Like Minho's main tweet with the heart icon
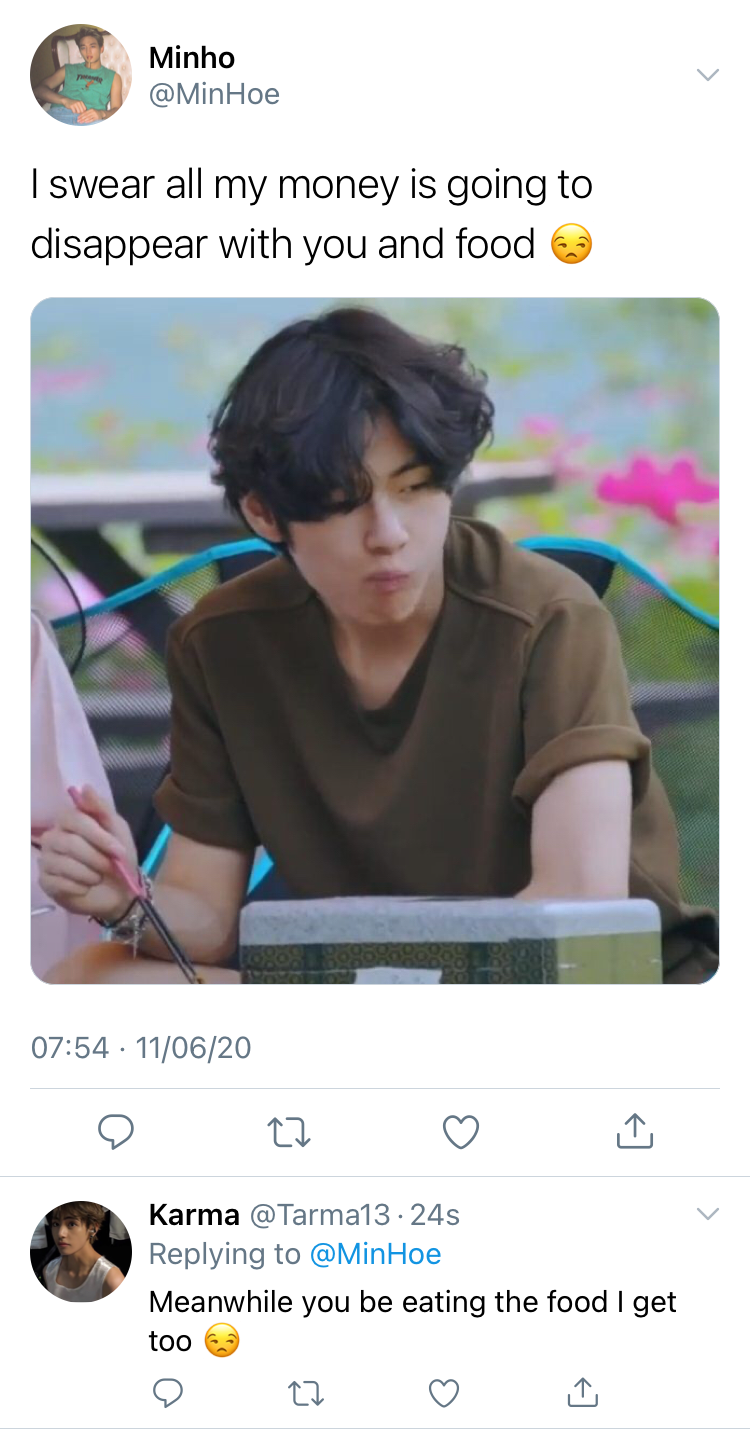This screenshot has height=1429, width=750. [461, 1132]
